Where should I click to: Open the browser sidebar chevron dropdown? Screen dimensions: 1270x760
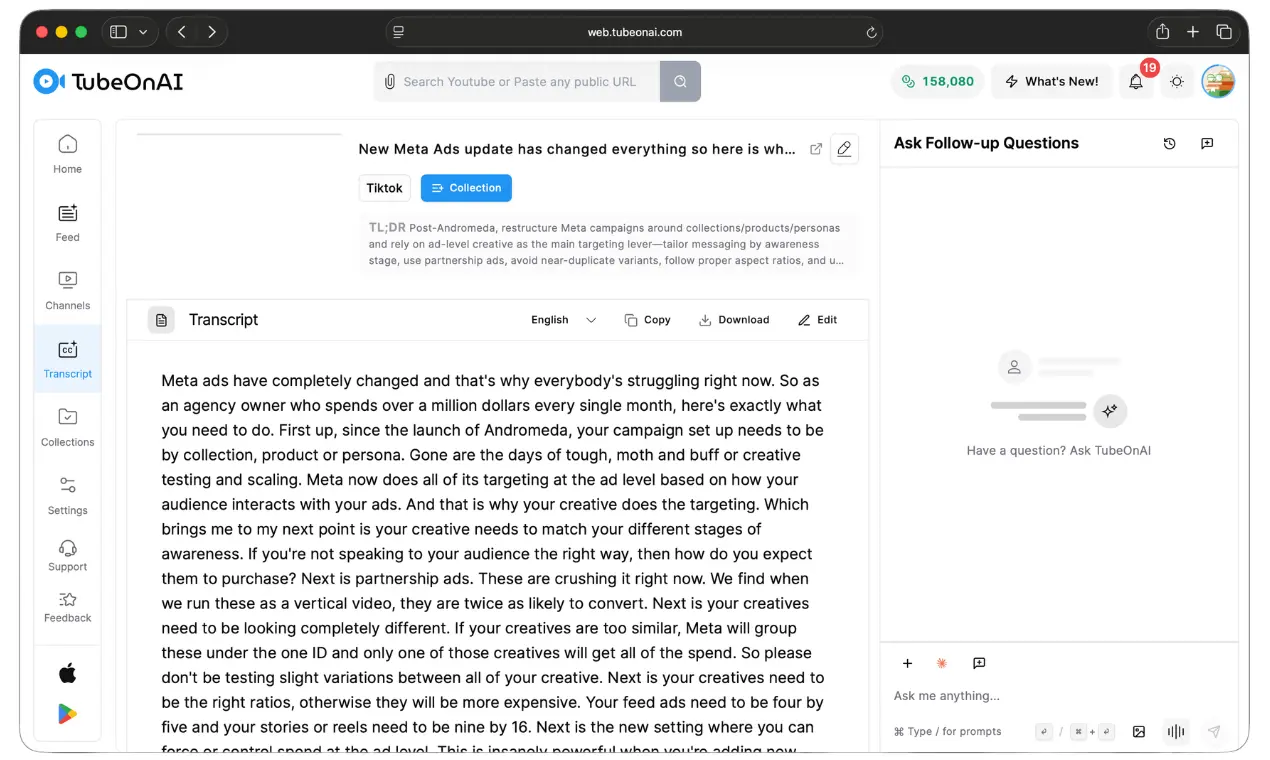(143, 32)
